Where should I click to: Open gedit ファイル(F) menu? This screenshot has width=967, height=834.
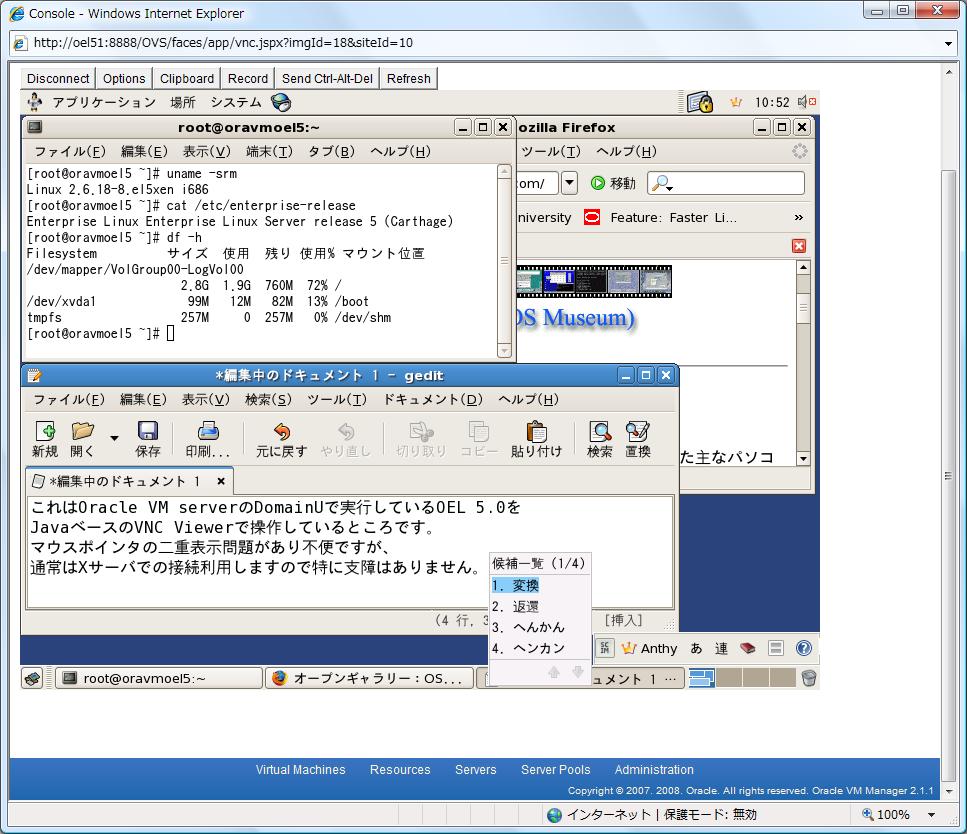pyautogui.click(x=69, y=399)
